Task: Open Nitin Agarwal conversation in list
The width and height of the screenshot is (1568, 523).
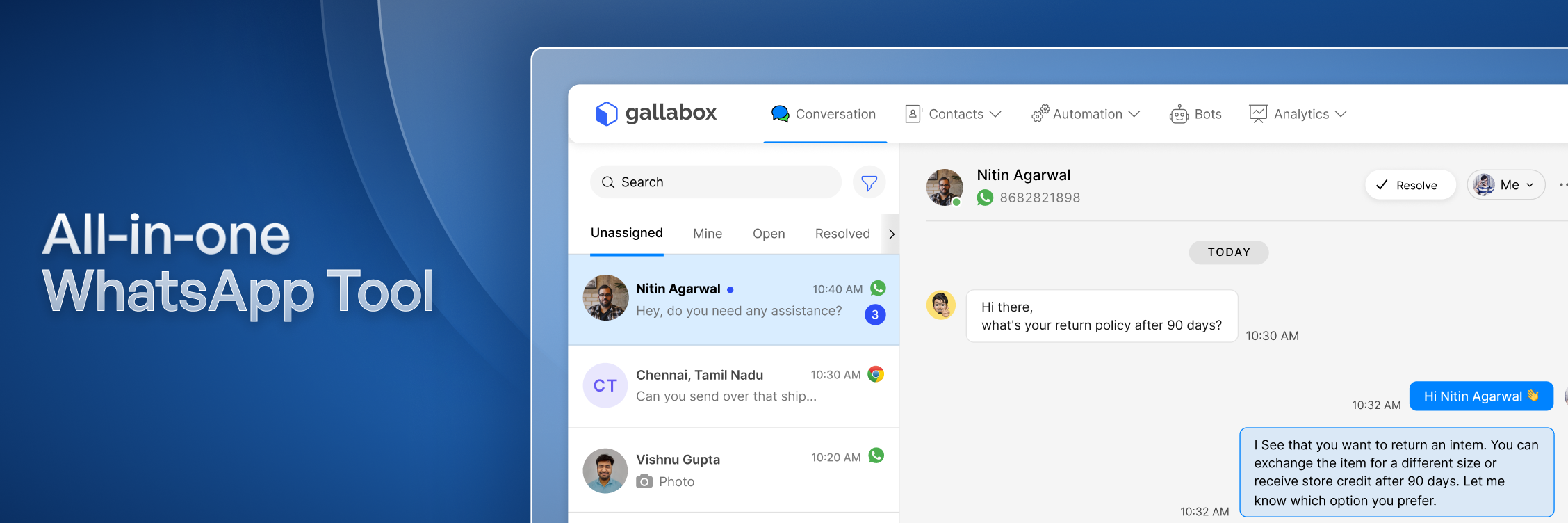Action: [734, 300]
